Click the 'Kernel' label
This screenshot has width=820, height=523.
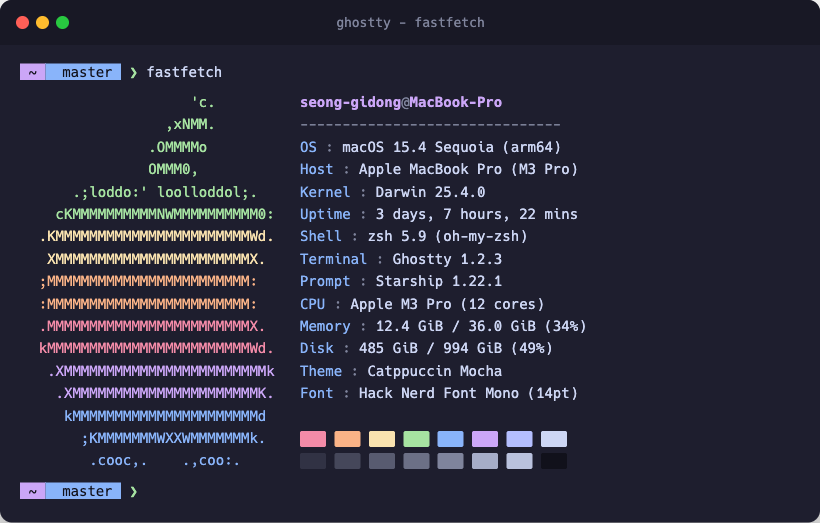[325, 192]
